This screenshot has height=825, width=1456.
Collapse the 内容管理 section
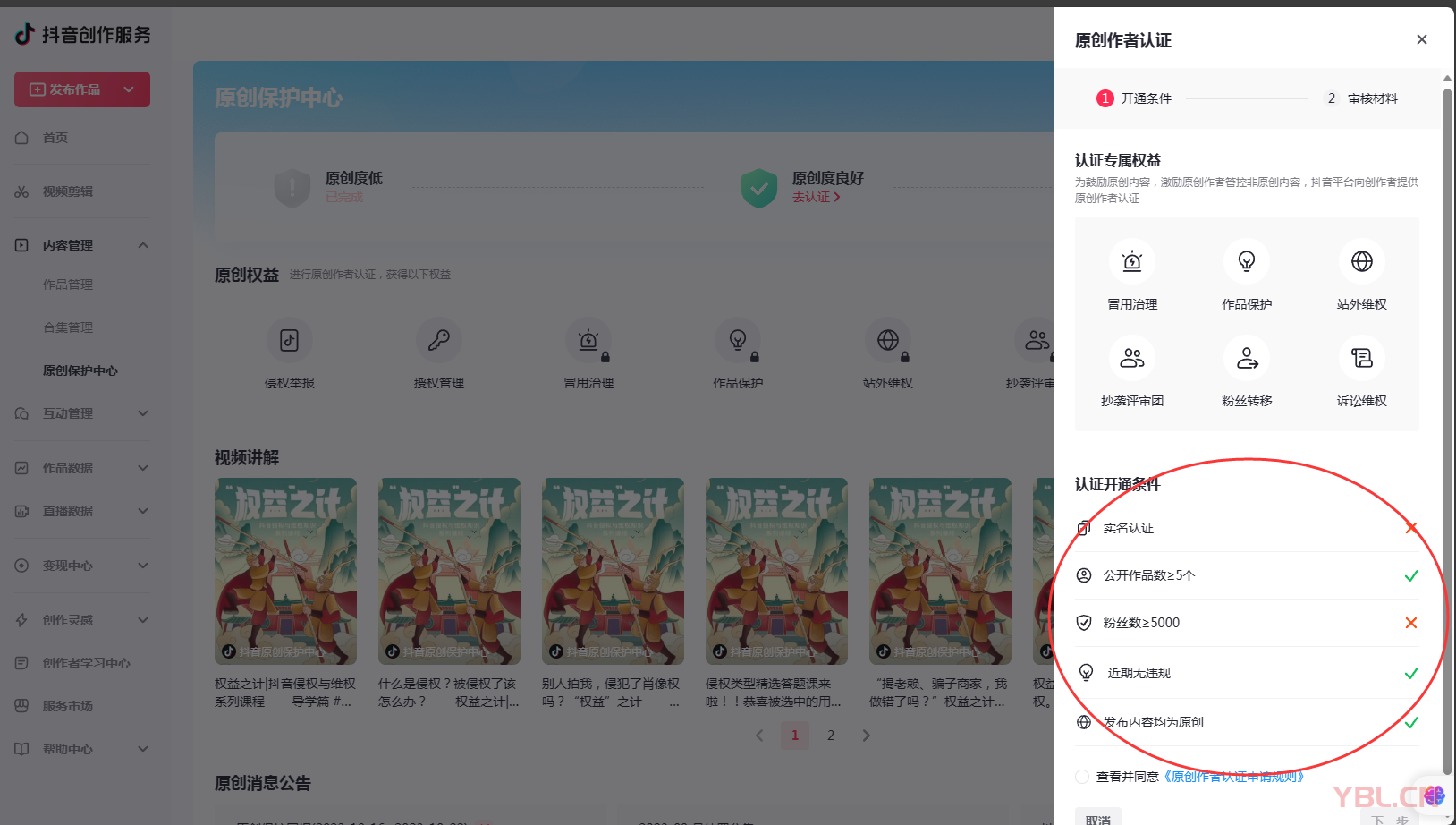(143, 244)
